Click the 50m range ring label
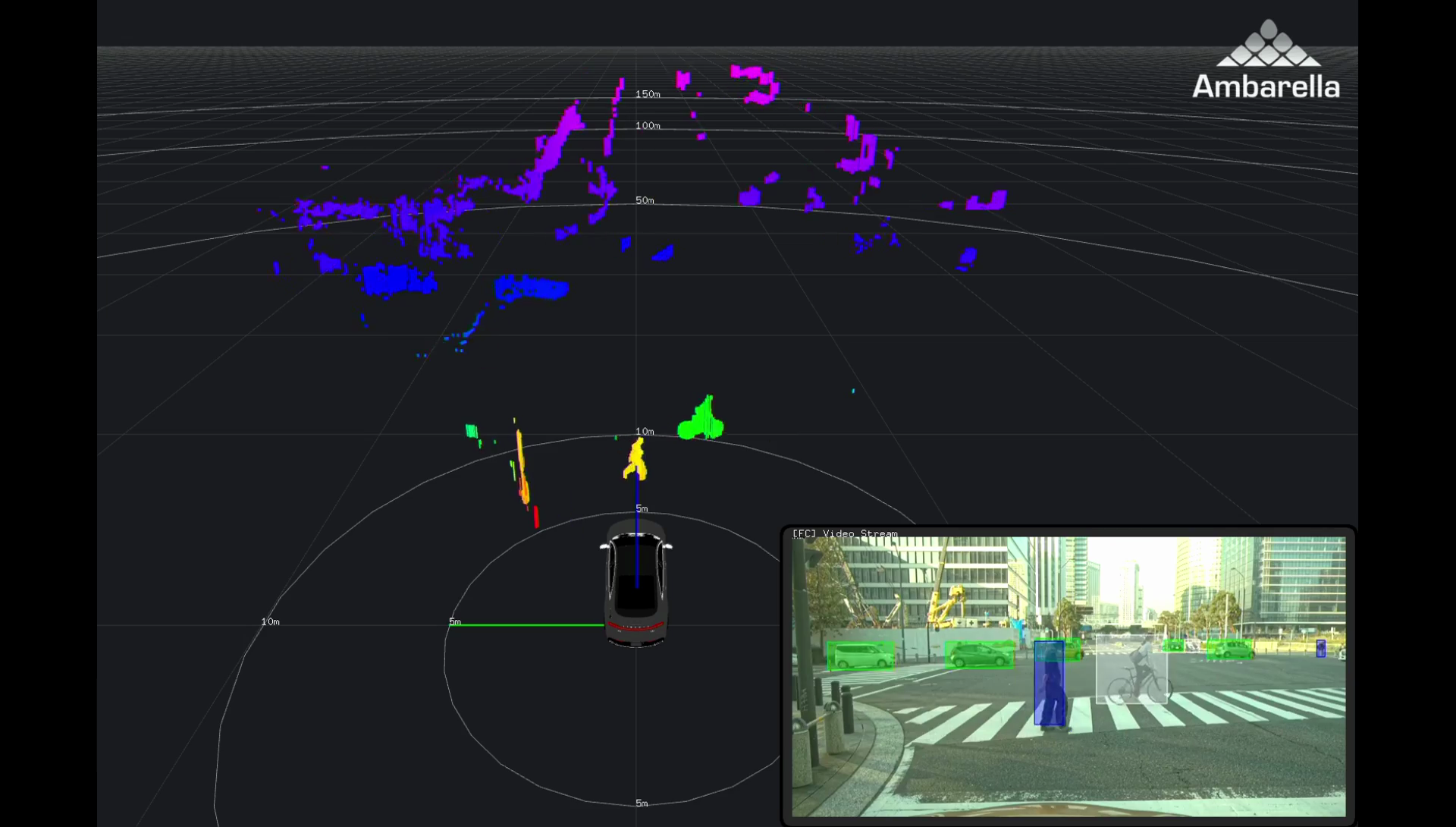Viewport: 1456px width, 827px height. (x=645, y=200)
